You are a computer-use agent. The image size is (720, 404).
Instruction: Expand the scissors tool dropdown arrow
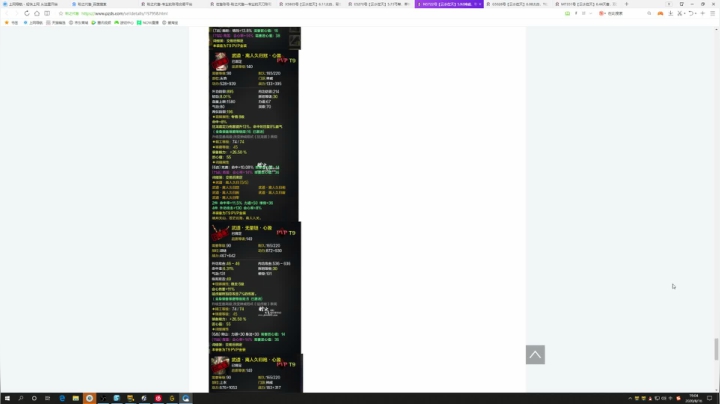pos(684,13)
